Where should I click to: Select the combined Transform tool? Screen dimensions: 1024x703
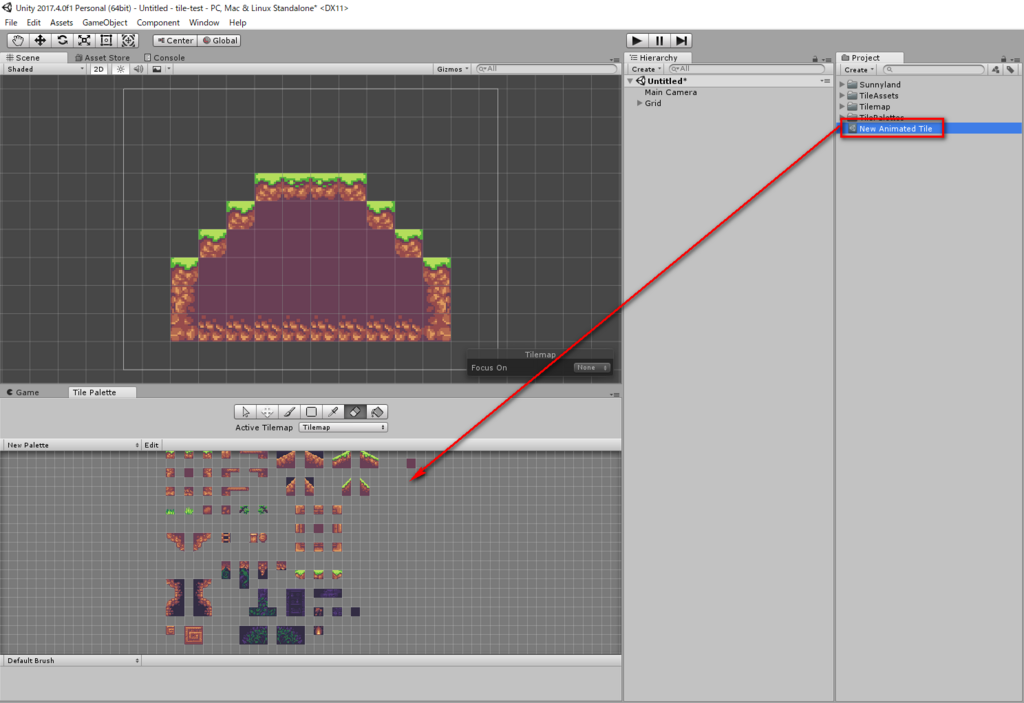click(129, 41)
